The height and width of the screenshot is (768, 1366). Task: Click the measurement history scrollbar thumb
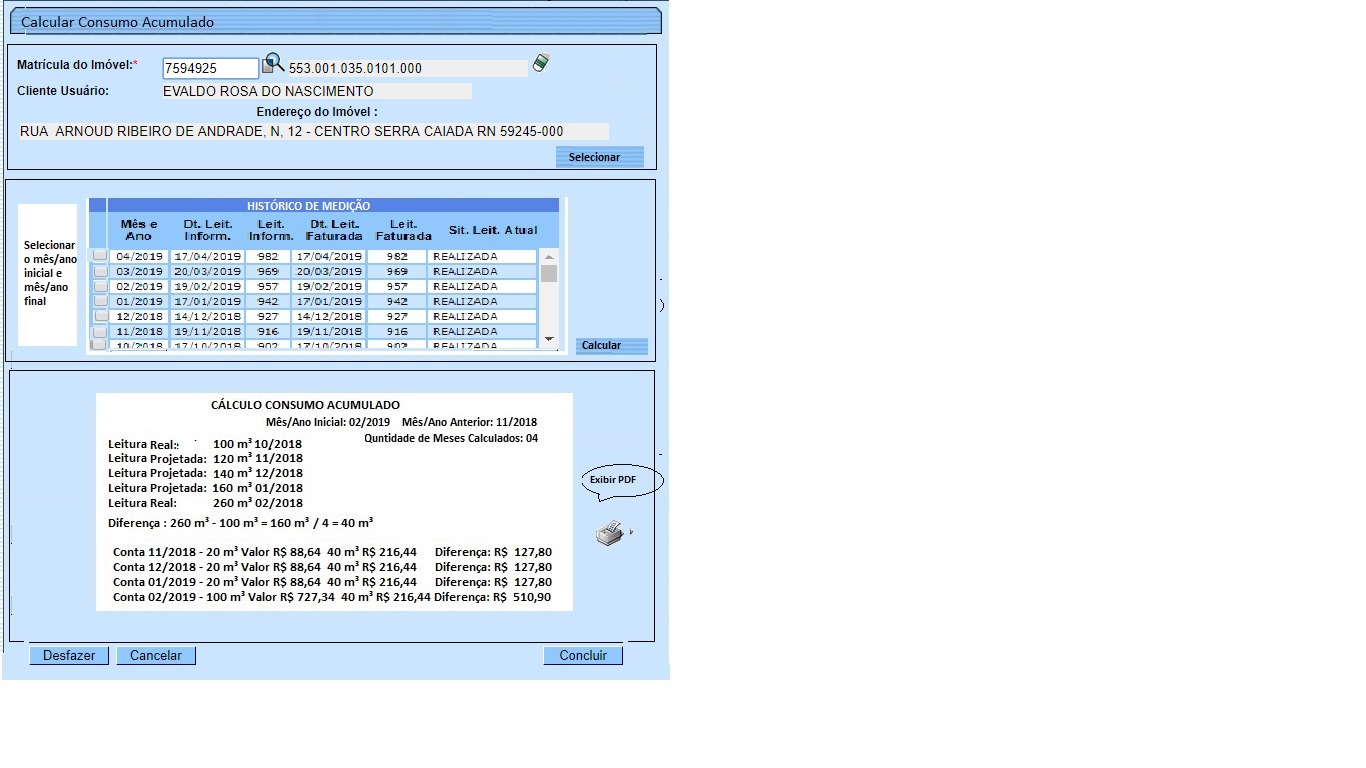coord(548,274)
